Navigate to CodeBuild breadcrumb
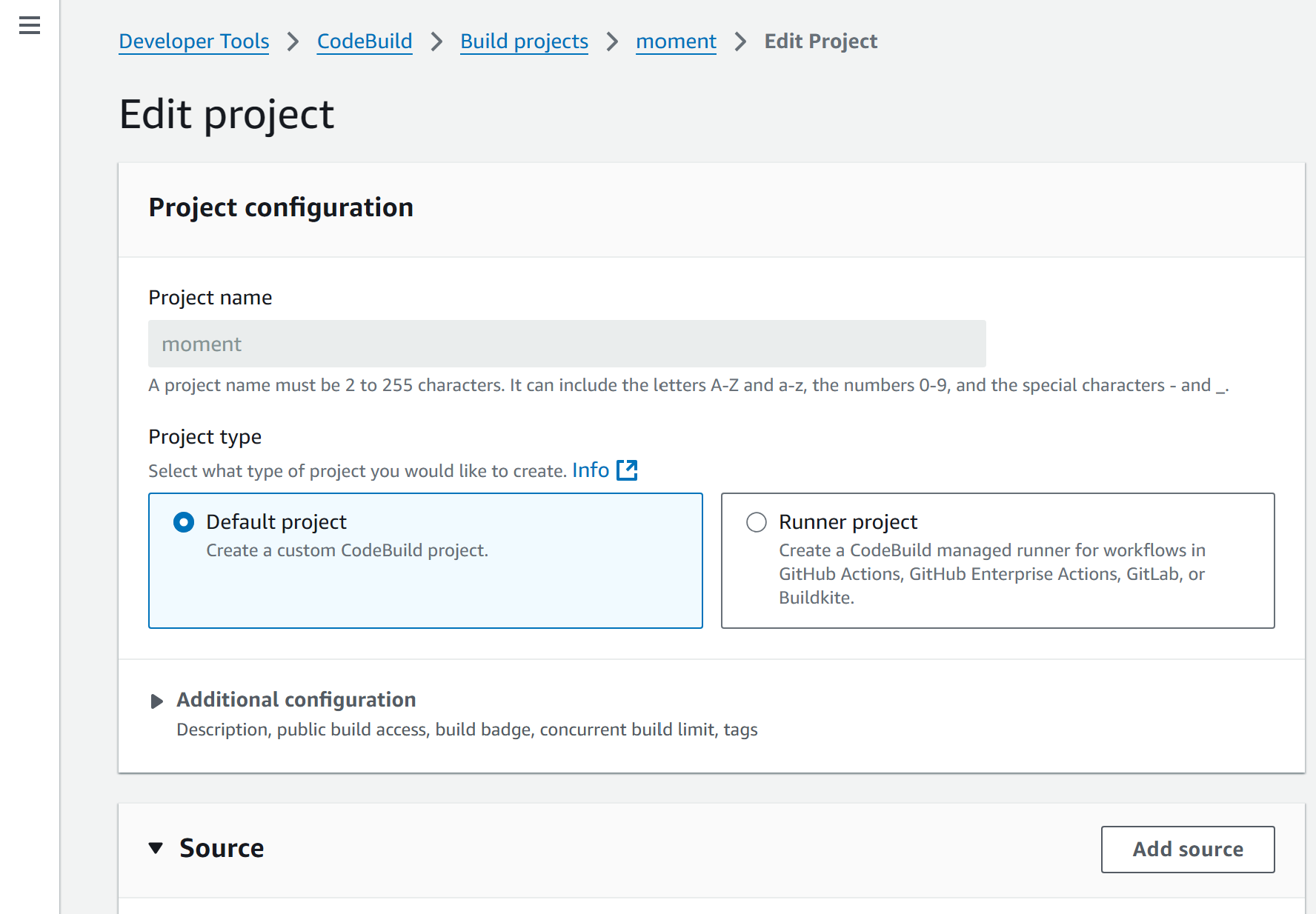The width and height of the screenshot is (1316, 914). [x=365, y=41]
